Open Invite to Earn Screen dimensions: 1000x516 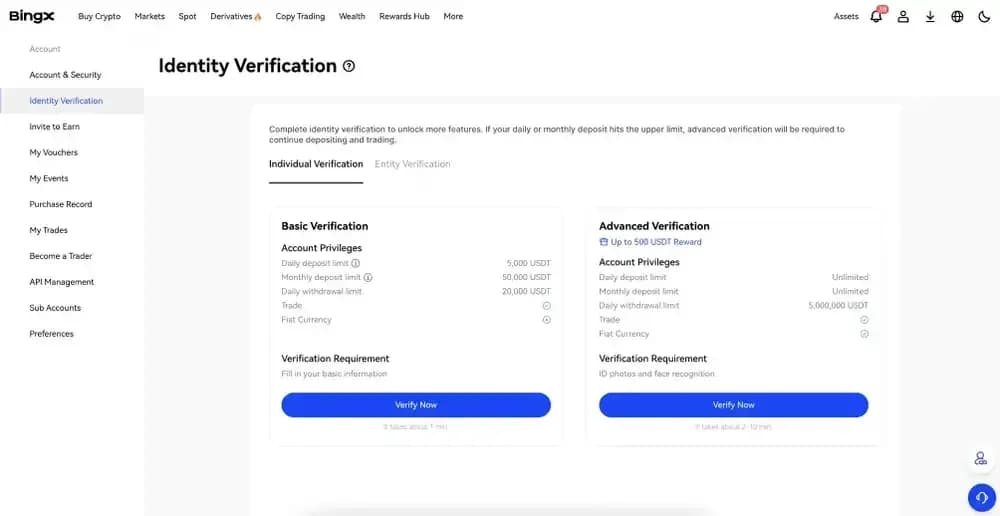coord(54,126)
